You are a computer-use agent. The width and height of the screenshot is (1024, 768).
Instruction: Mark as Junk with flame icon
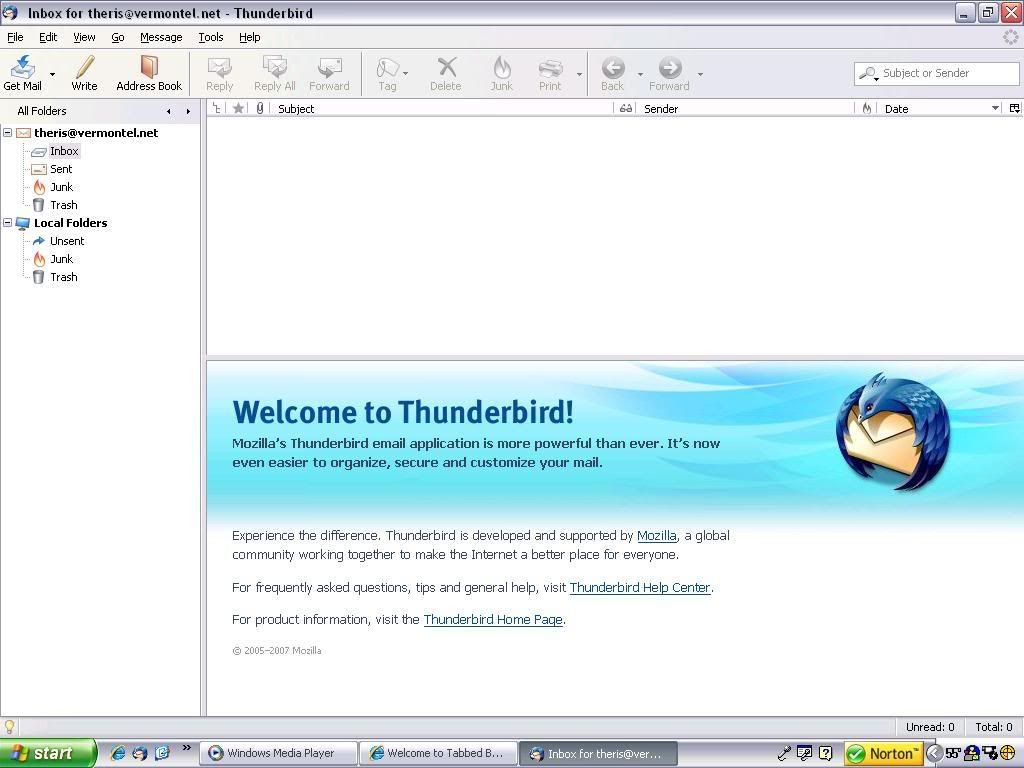(502, 74)
